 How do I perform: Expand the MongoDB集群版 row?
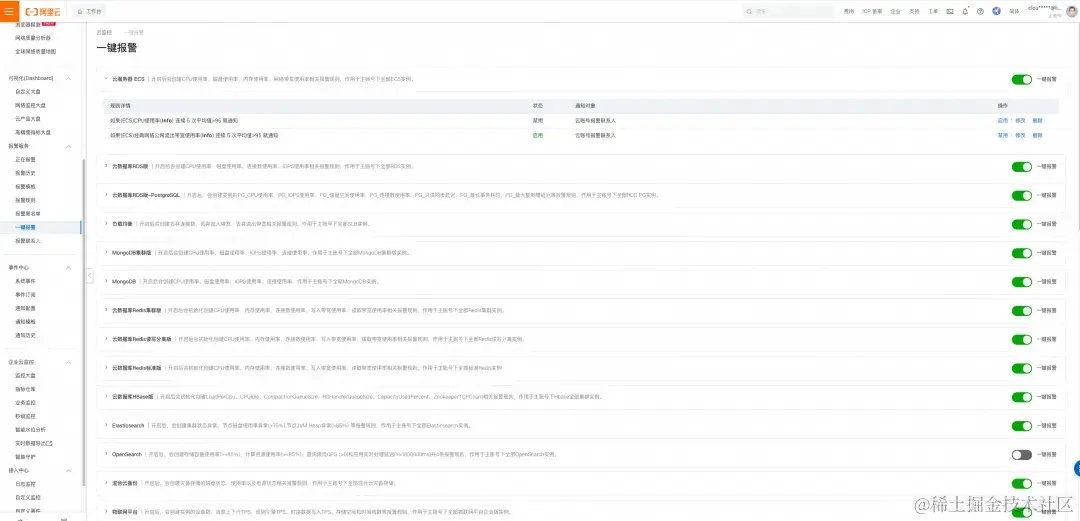click(106, 253)
